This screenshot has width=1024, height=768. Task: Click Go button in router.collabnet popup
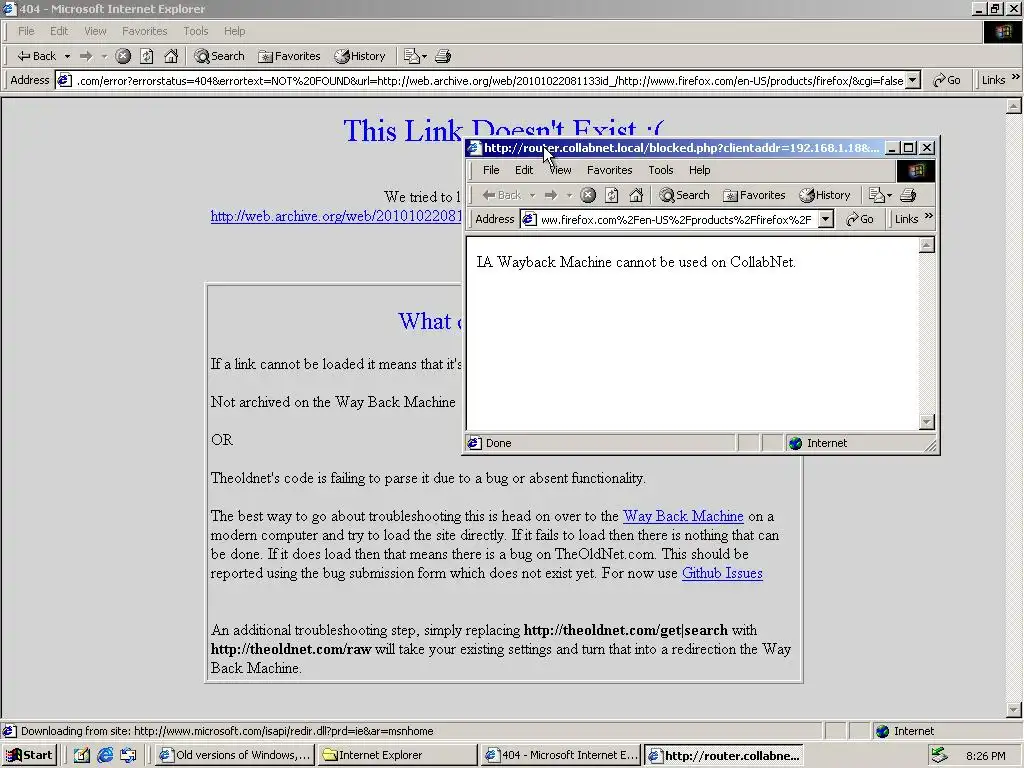tap(859, 219)
